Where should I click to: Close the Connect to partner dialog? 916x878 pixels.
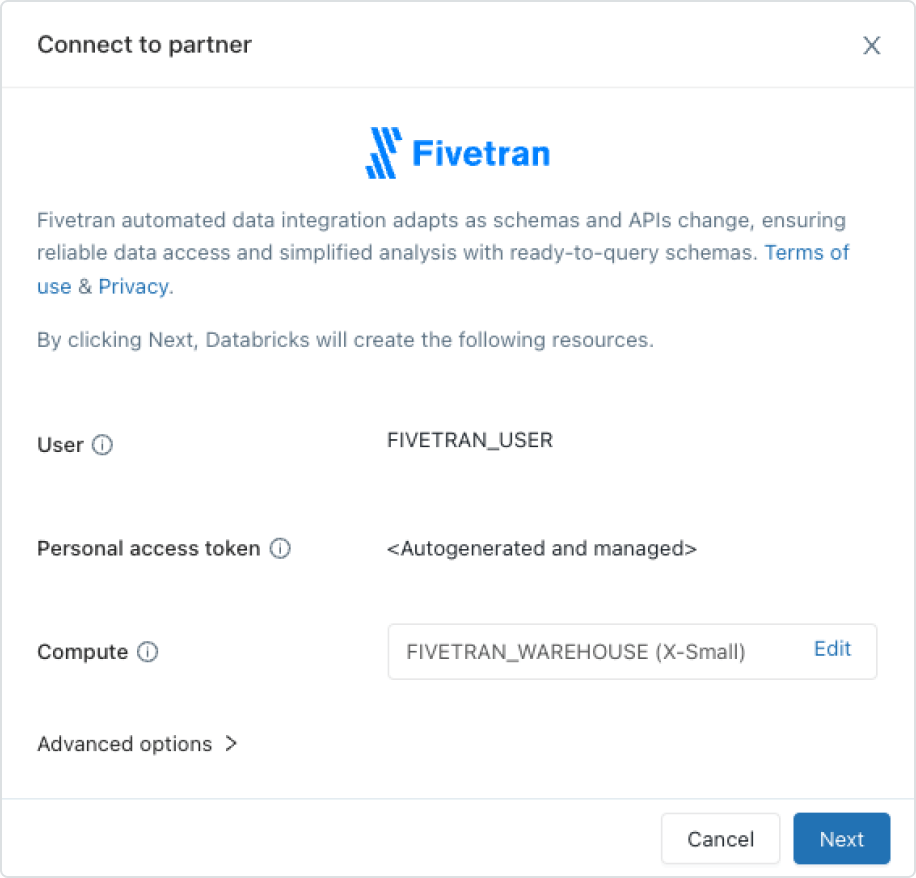(x=872, y=46)
